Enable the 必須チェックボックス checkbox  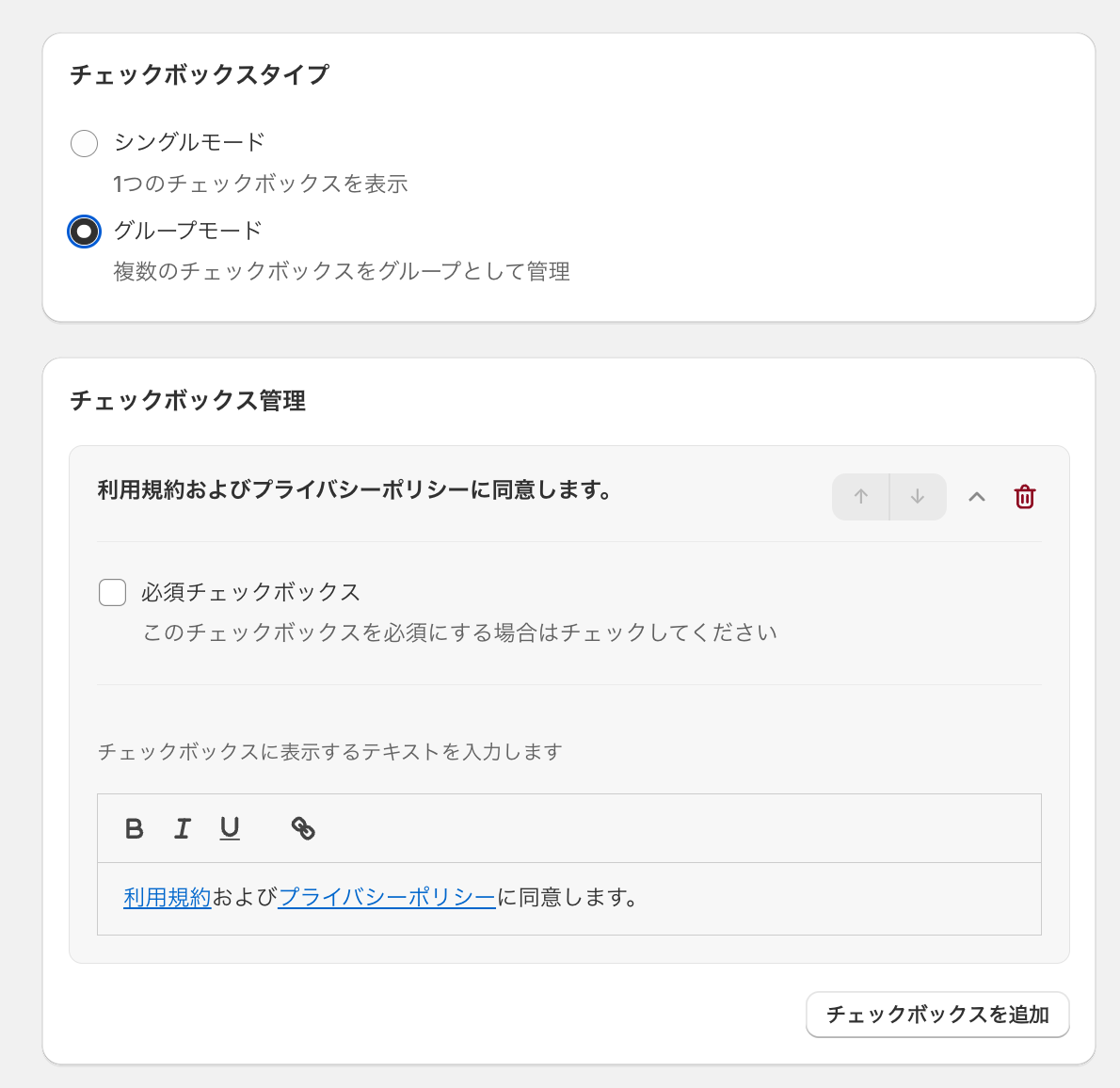(113, 593)
